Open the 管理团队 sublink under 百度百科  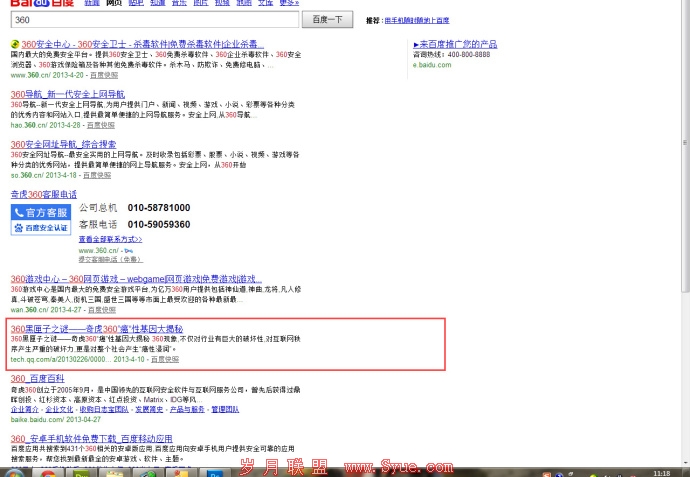(x=225, y=409)
